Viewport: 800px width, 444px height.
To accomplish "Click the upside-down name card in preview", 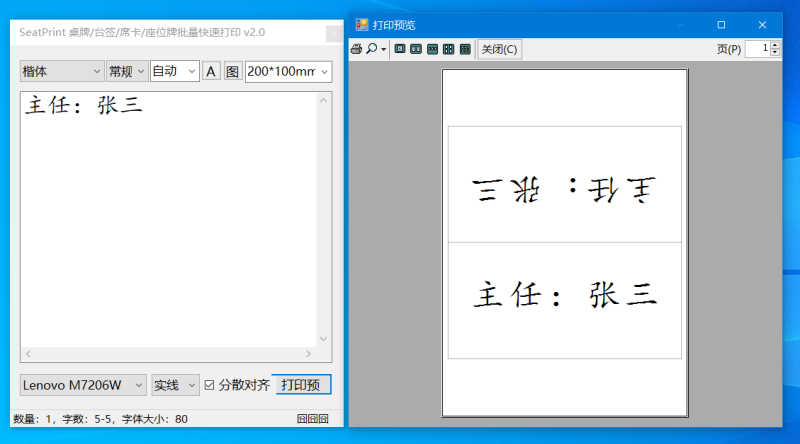I will point(565,184).
